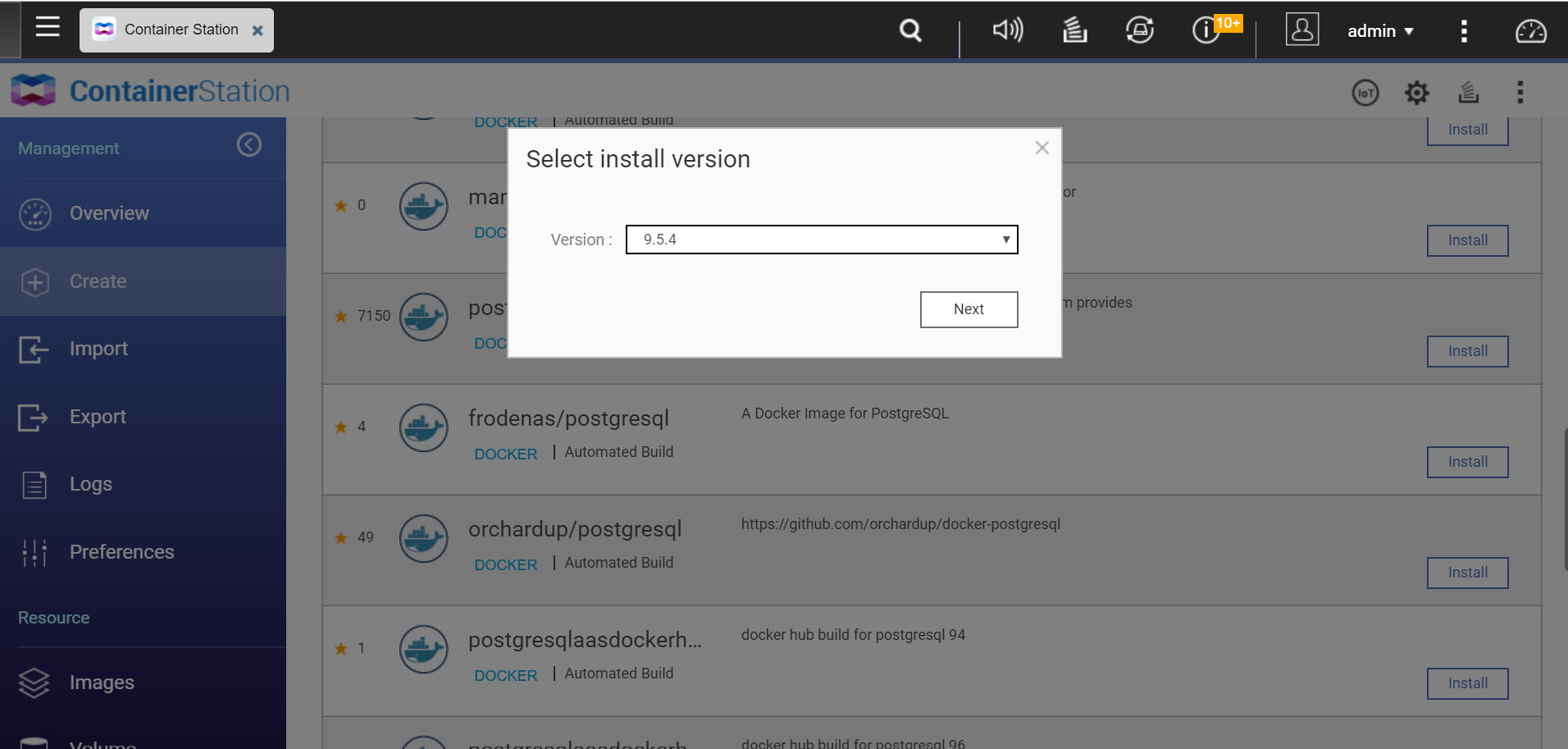Open Logs in the sidebar

coord(143,484)
